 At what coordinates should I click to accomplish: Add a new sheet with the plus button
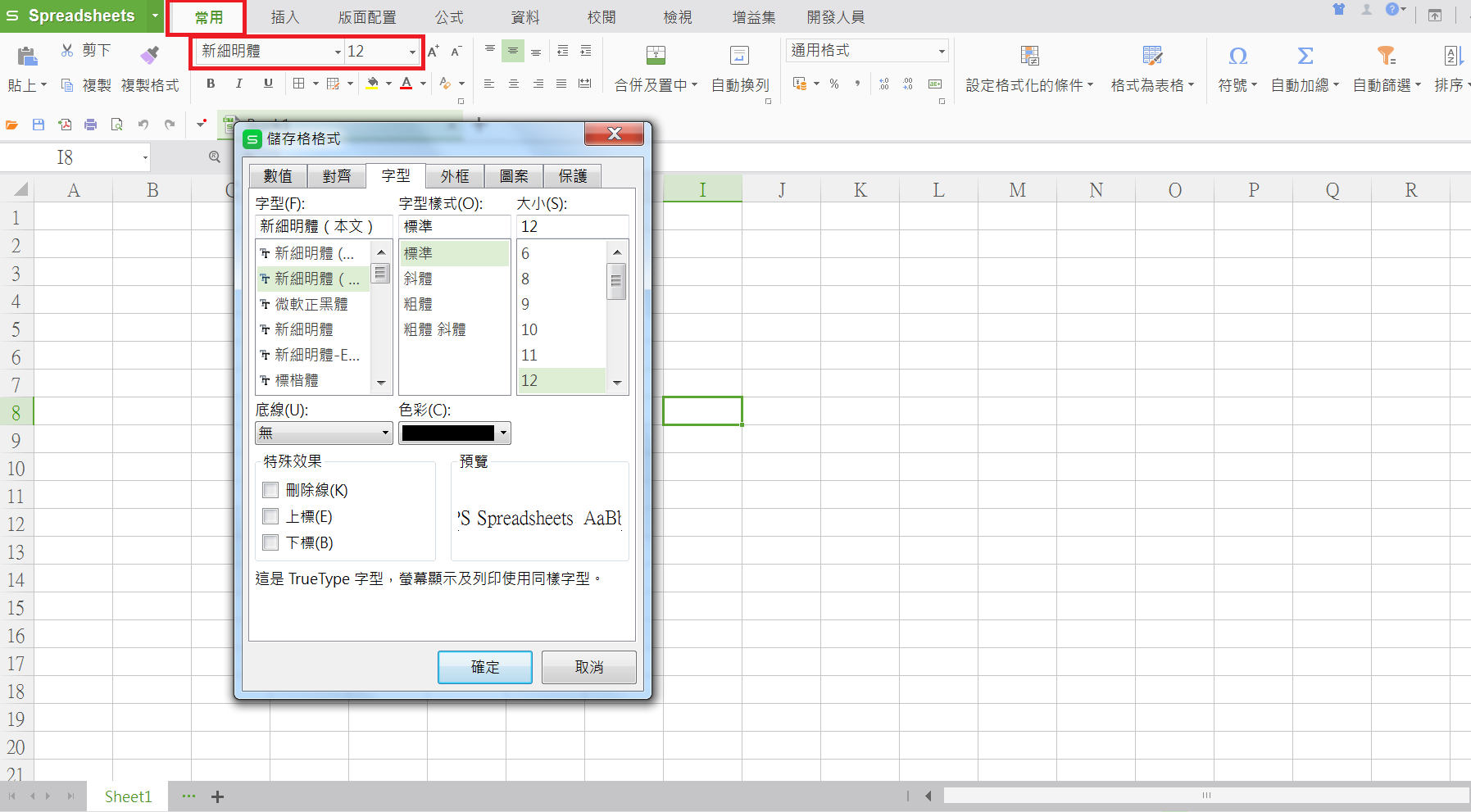coord(217,796)
